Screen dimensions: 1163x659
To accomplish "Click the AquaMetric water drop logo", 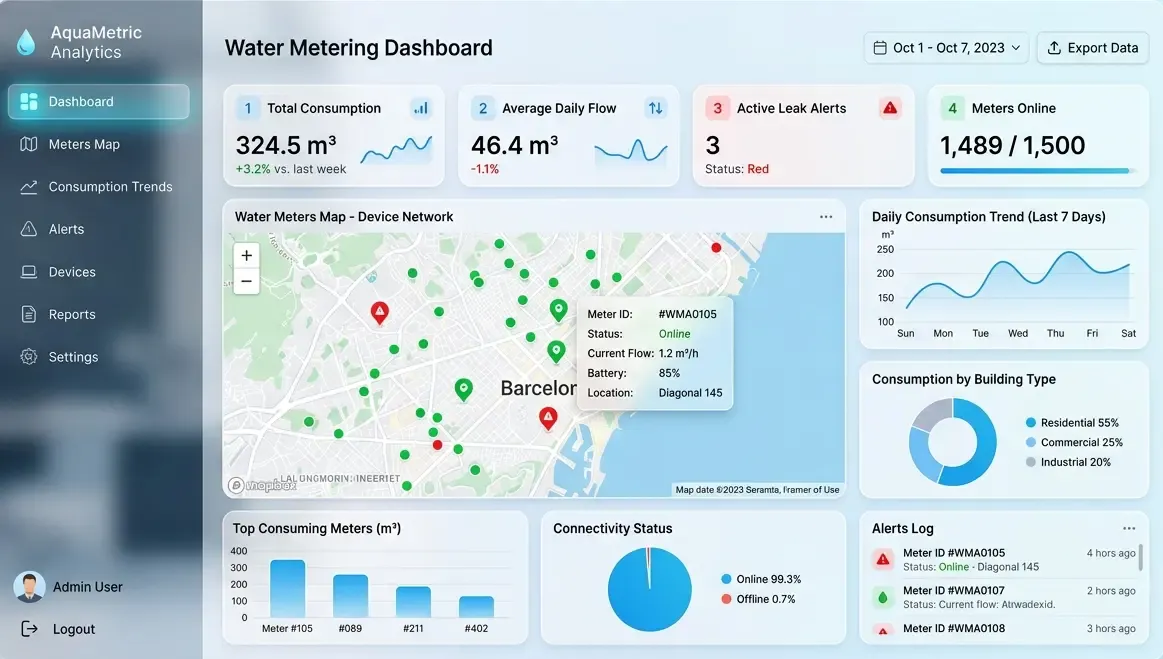I will coord(26,42).
